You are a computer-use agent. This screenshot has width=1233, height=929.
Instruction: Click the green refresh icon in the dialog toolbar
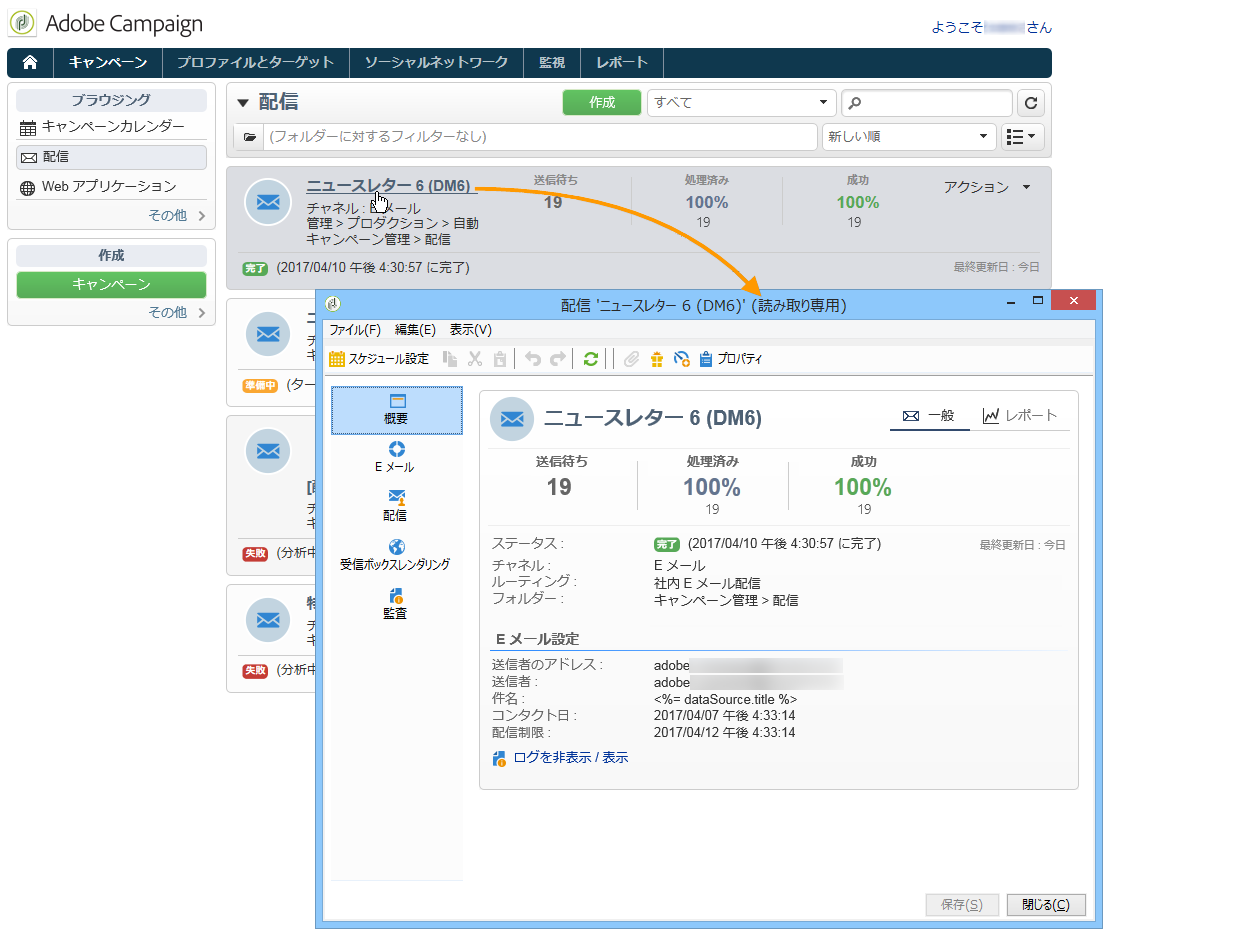[591, 359]
